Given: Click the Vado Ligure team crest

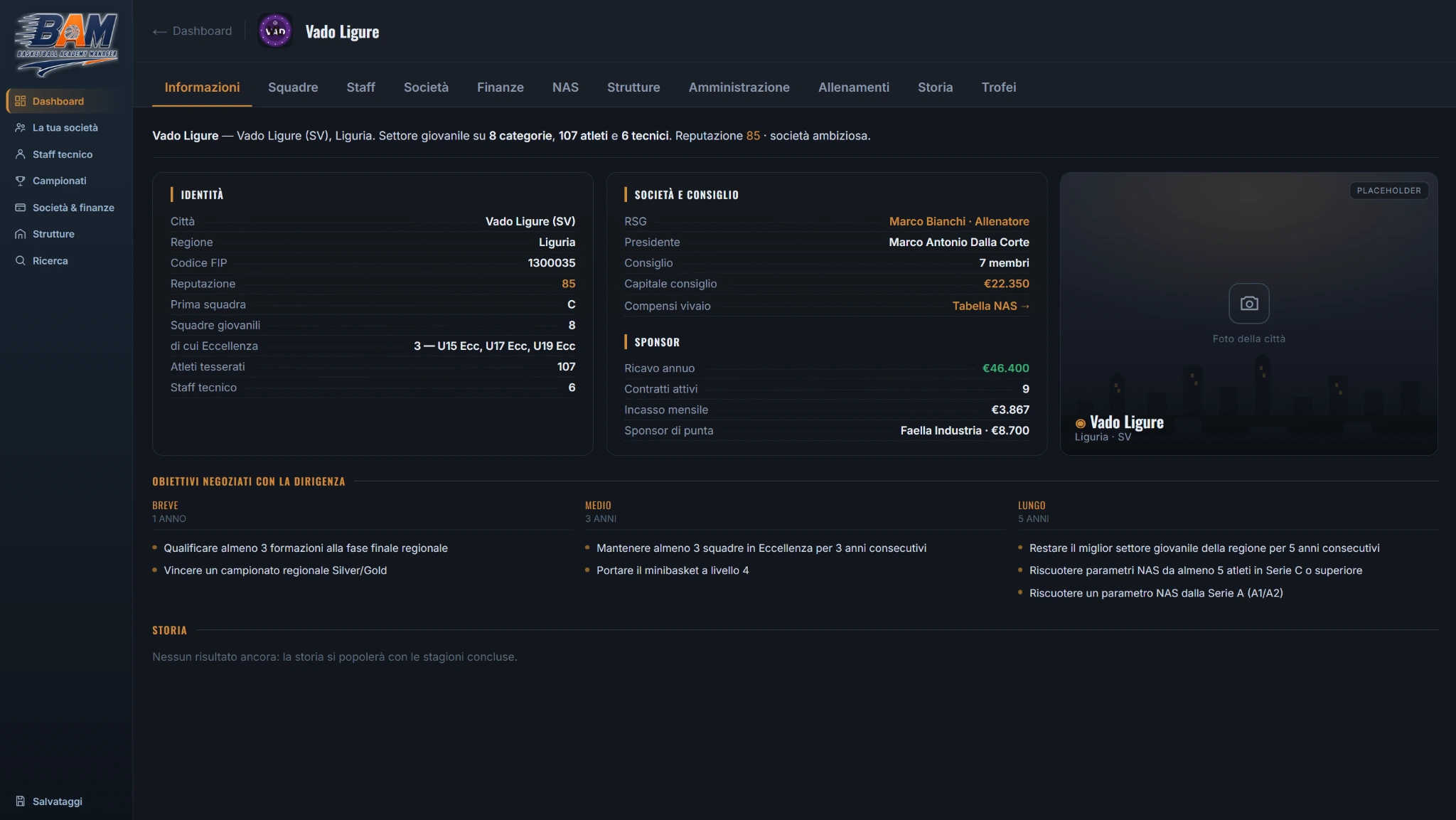Looking at the screenshot, I should [275, 31].
